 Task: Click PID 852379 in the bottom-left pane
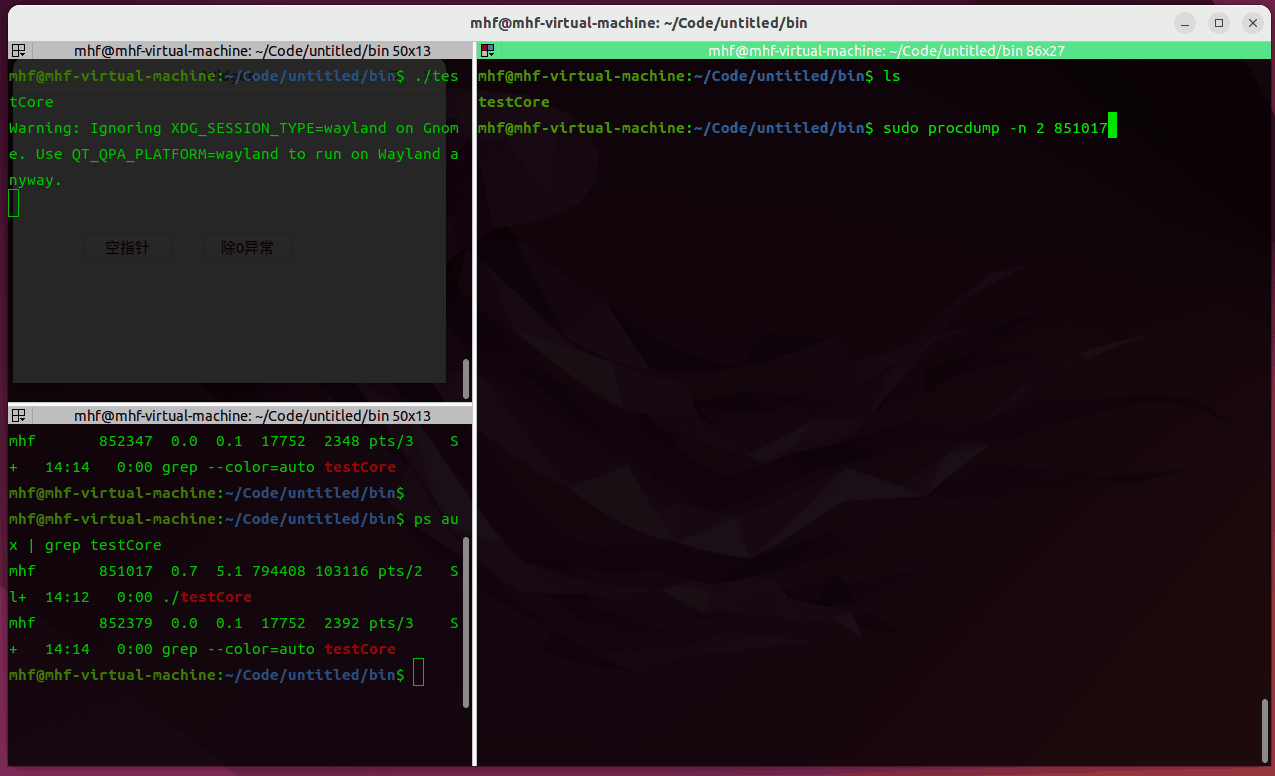(126, 623)
